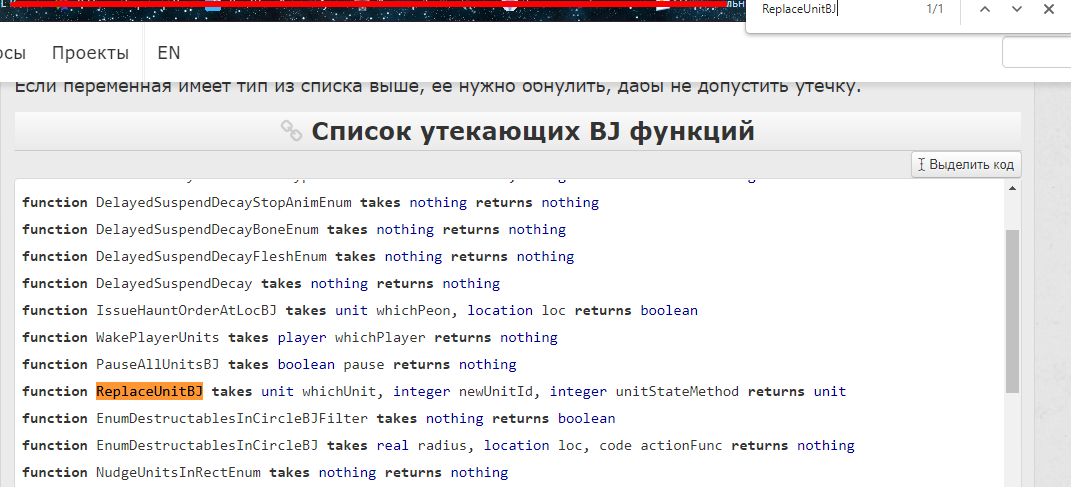Click the anchor link icon beside heading
Viewport: 1071px width, 487px height.
click(292, 131)
